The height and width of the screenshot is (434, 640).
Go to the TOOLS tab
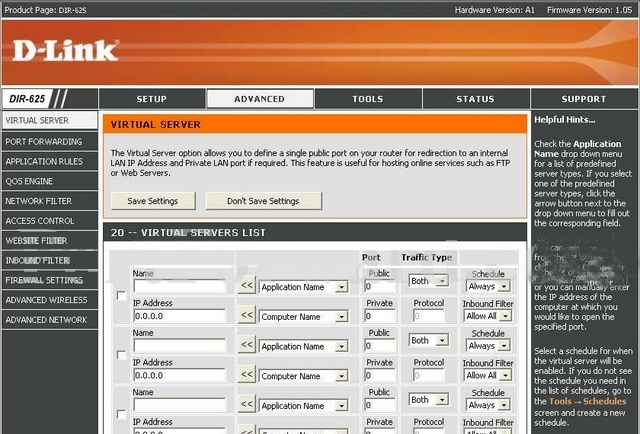368,99
